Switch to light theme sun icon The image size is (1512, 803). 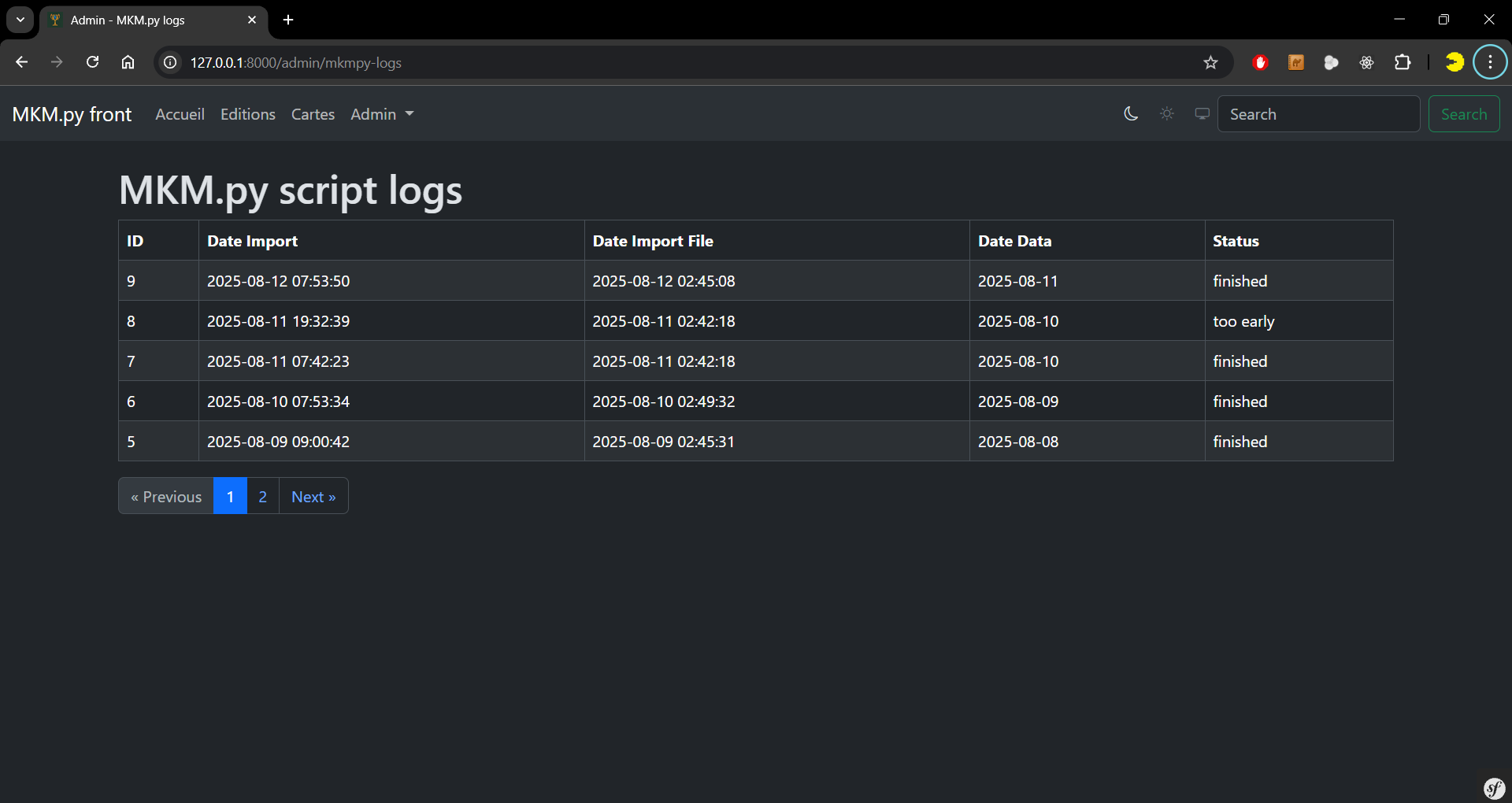click(1167, 114)
